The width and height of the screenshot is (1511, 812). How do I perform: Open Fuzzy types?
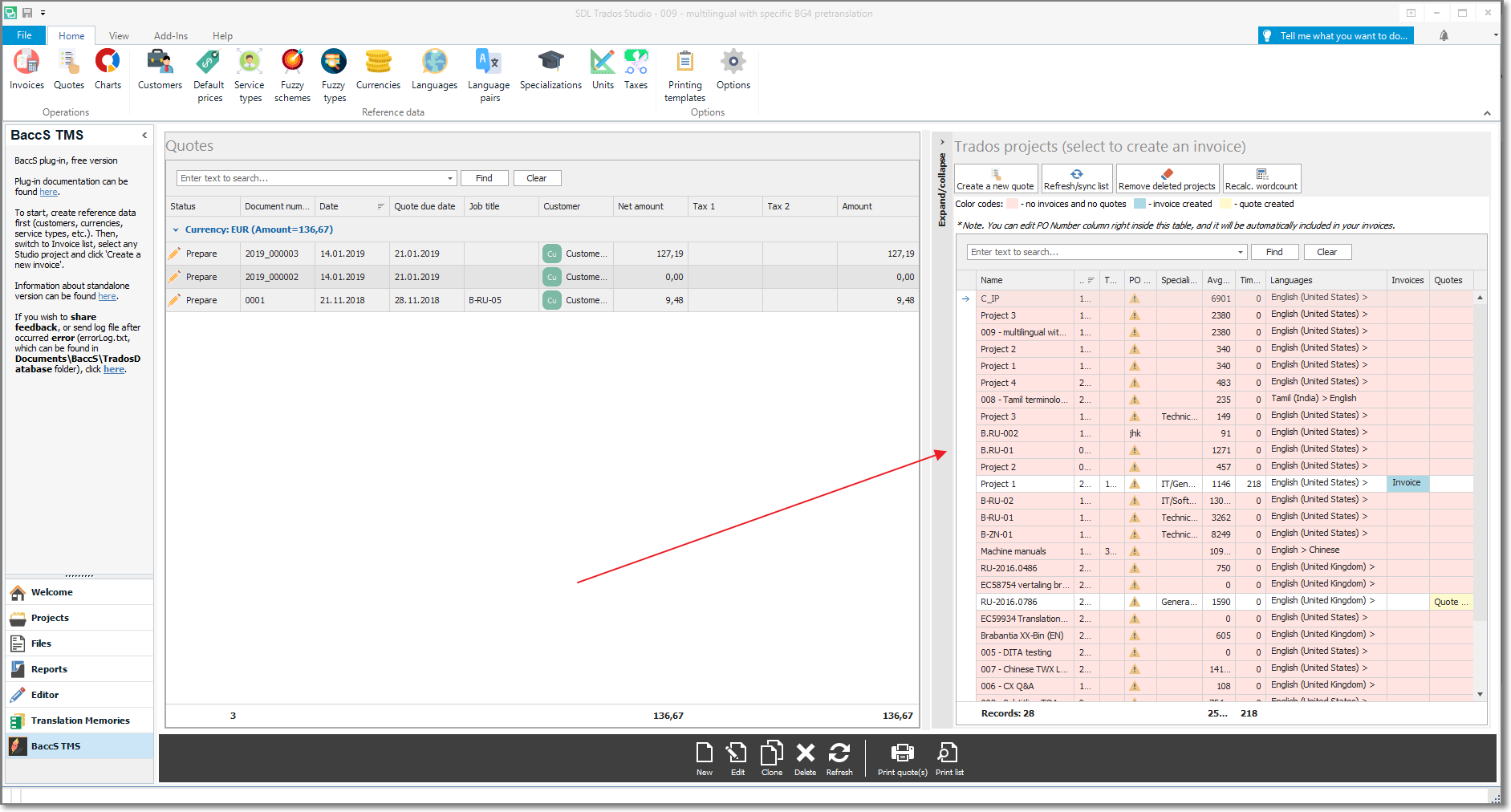[x=334, y=76]
